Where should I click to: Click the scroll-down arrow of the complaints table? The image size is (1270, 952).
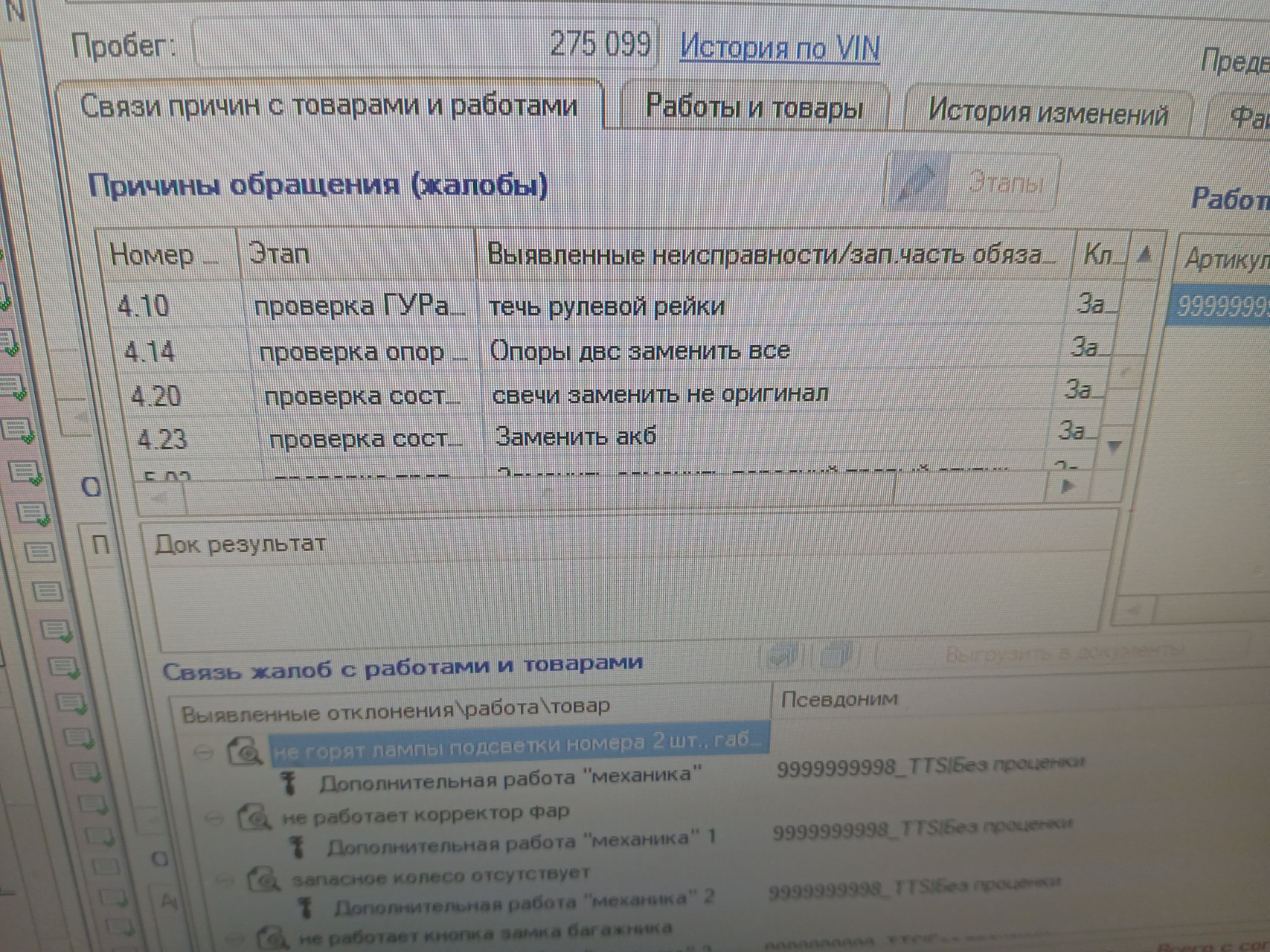pyautogui.click(x=1114, y=446)
